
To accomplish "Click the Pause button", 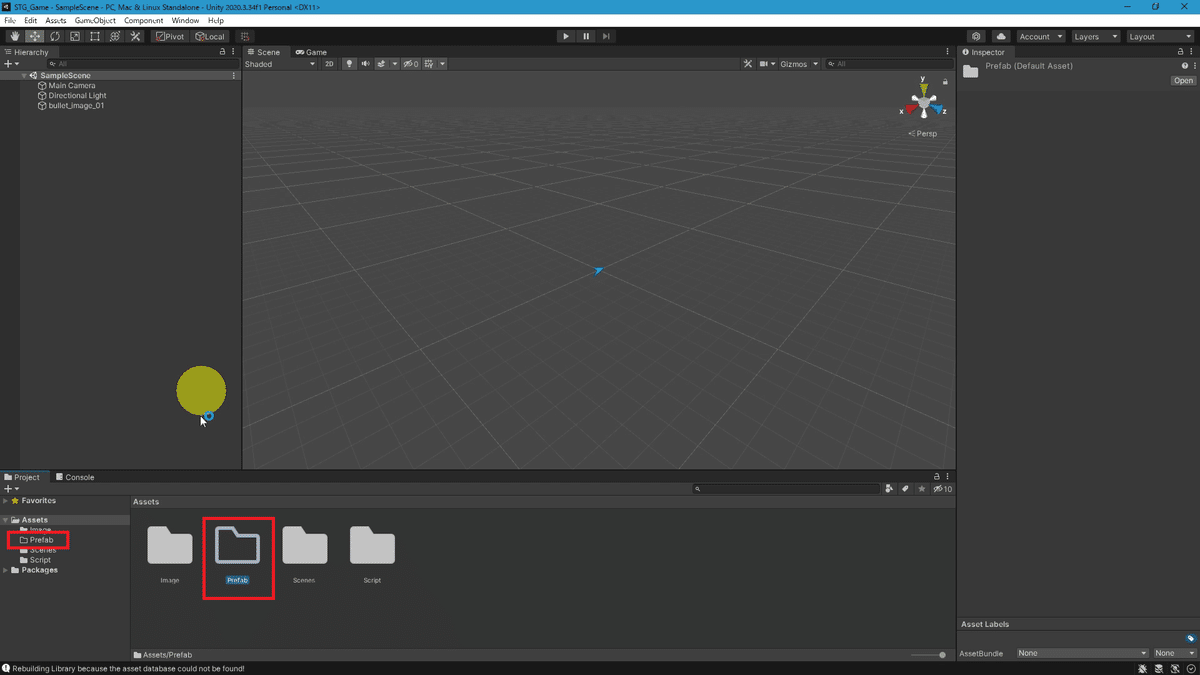I will pyautogui.click(x=586, y=37).
